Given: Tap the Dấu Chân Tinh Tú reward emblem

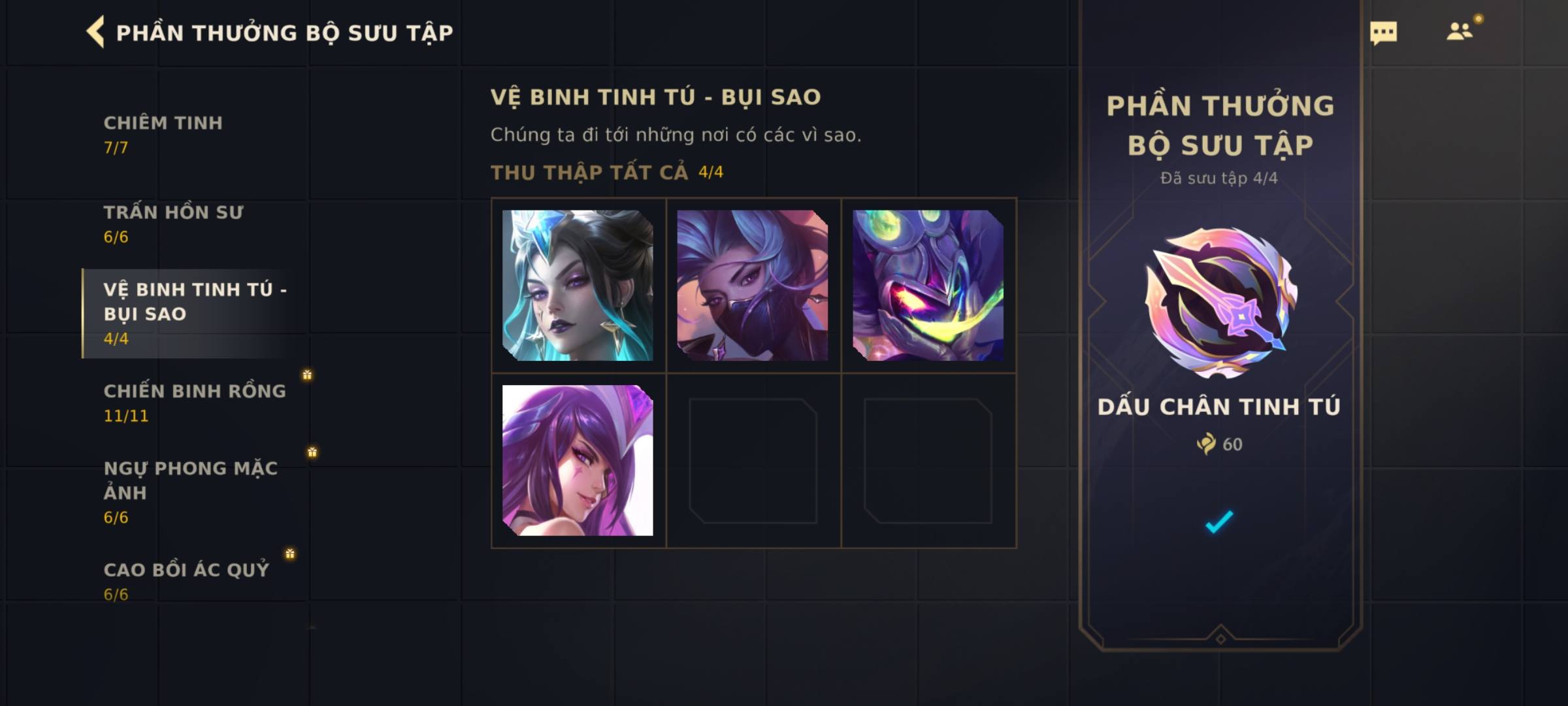Looking at the screenshot, I should point(1220,303).
